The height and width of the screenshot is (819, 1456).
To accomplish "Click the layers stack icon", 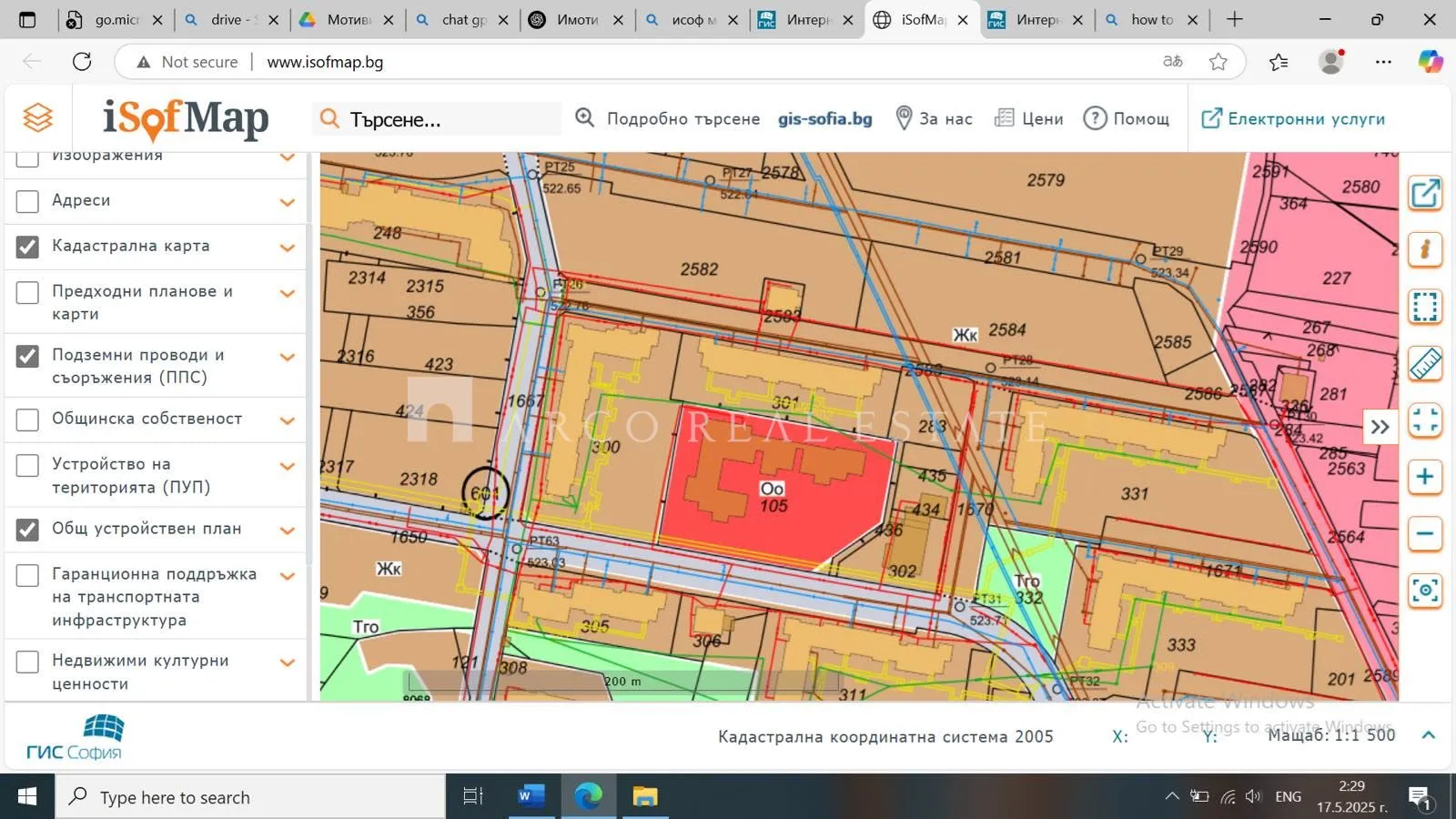I will (x=38, y=118).
